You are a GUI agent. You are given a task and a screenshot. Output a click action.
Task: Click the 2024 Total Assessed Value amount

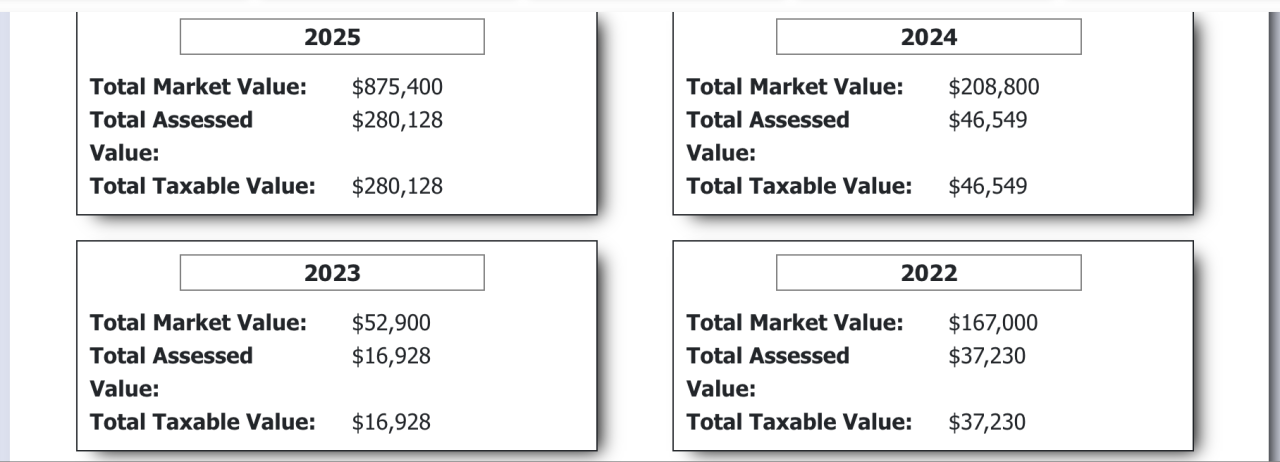pyautogui.click(x=987, y=120)
